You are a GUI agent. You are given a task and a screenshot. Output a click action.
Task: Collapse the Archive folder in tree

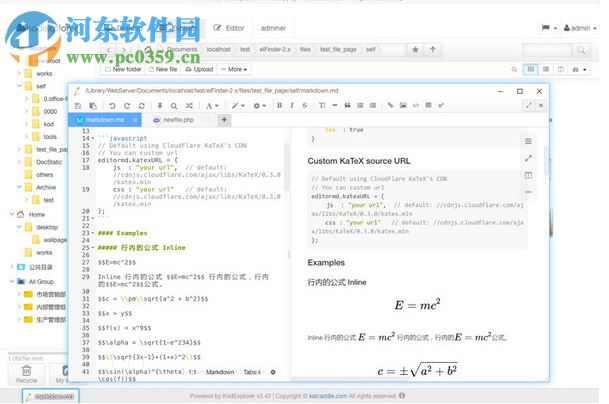click(19, 187)
